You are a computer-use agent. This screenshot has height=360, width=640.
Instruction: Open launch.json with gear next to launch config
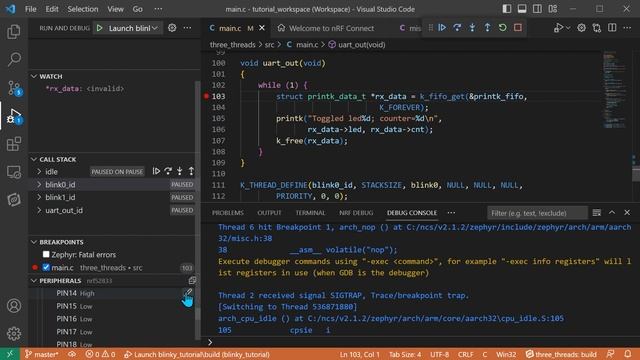pos(172,28)
